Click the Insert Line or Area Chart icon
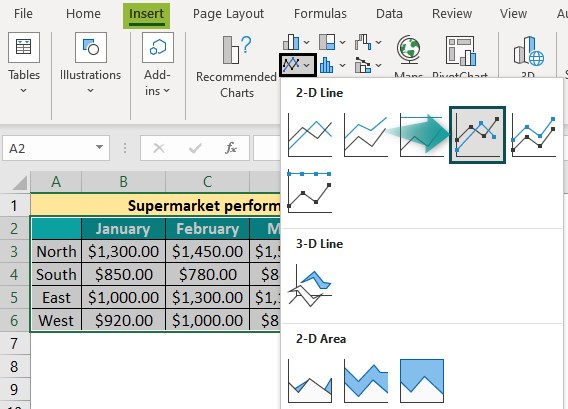The image size is (568, 409). [291, 65]
